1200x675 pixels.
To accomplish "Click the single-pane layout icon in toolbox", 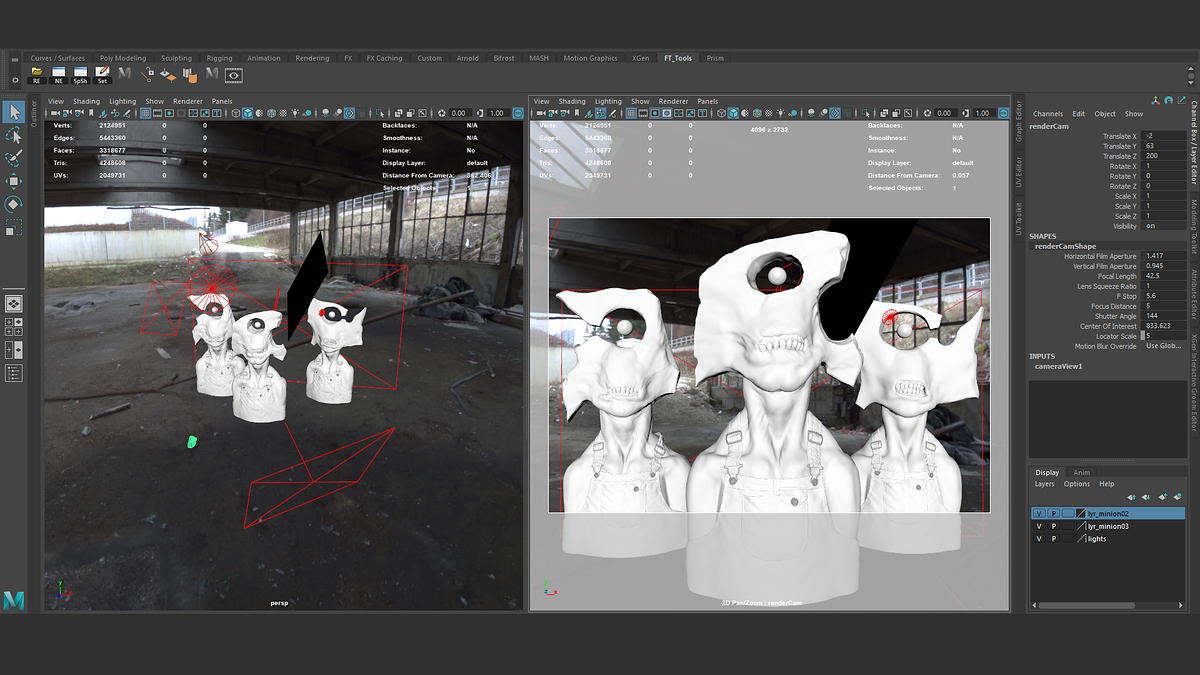I will click(14, 303).
